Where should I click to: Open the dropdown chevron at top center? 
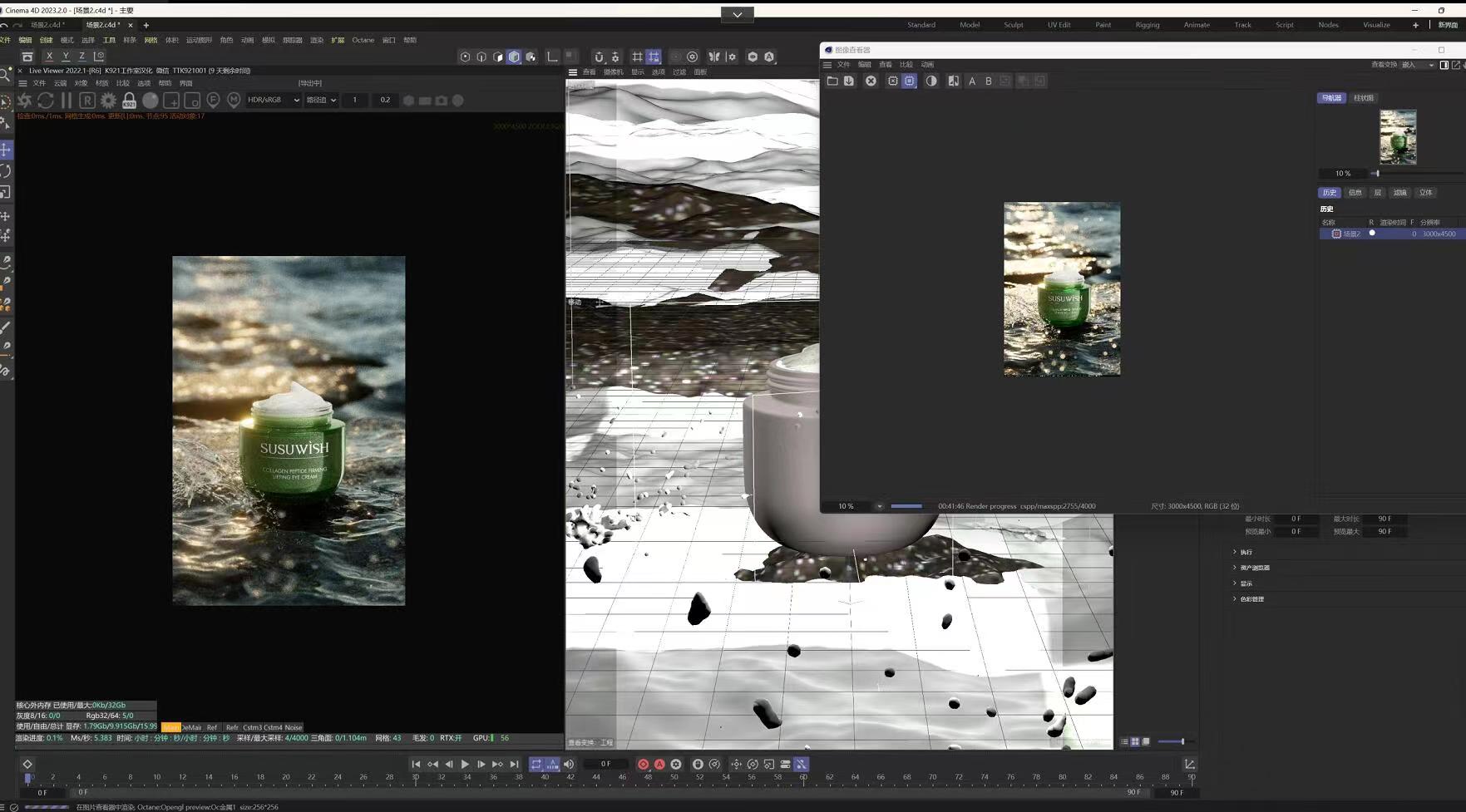(737, 14)
